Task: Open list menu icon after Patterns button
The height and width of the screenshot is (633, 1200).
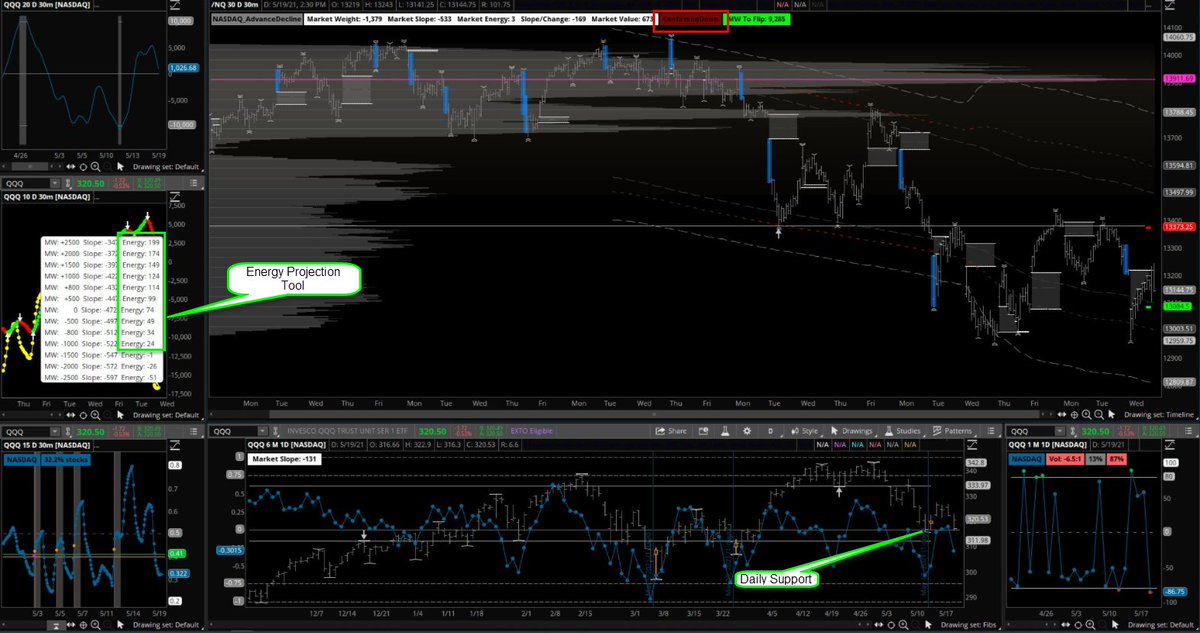Action: [991, 431]
